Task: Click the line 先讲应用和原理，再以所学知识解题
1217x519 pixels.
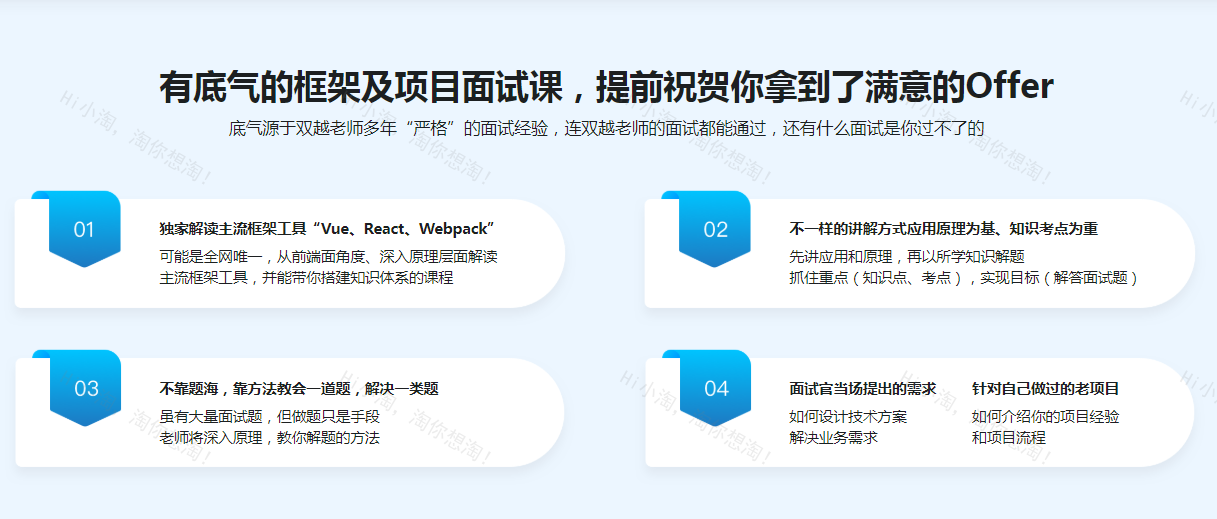Action: (x=907, y=256)
